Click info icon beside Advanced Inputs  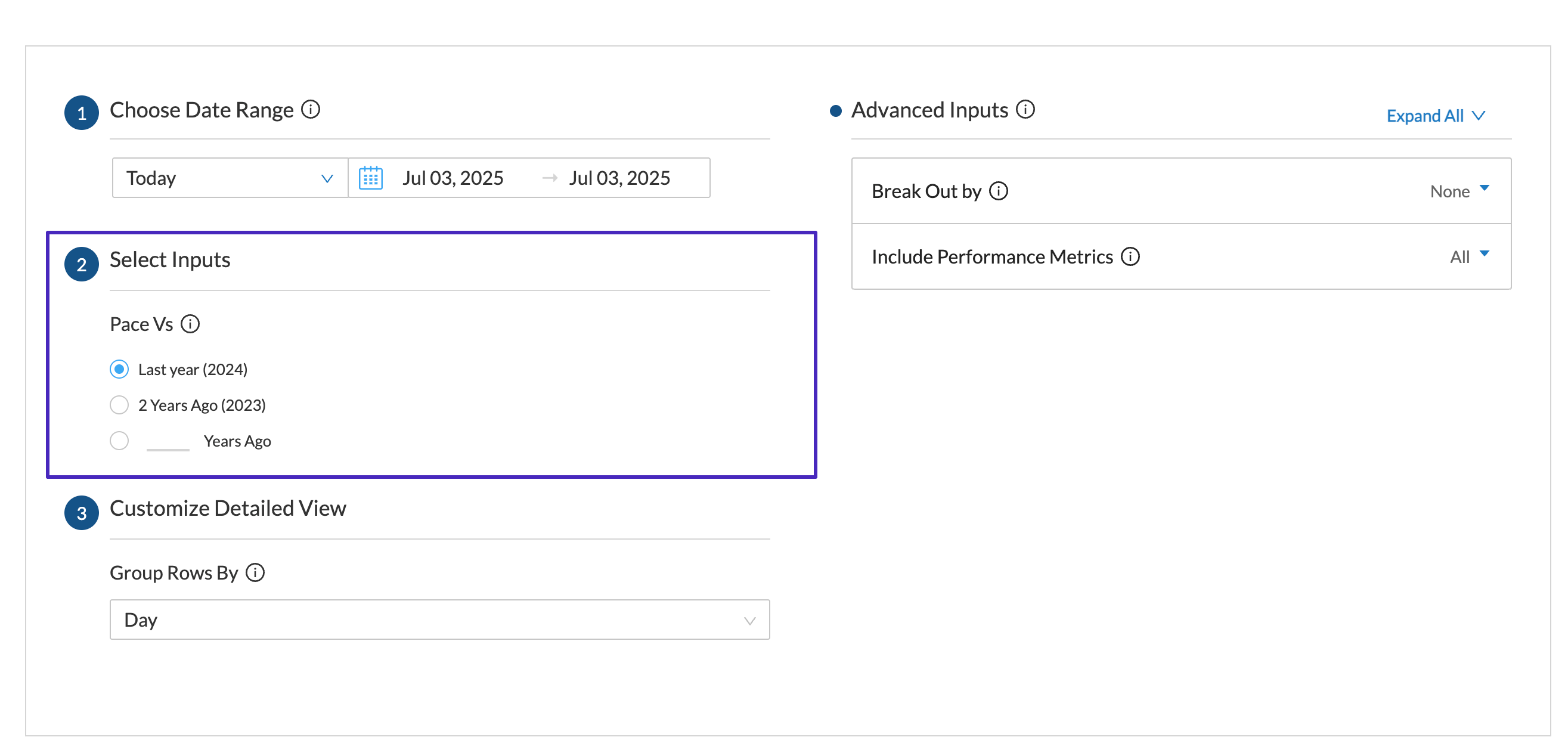pos(1025,110)
